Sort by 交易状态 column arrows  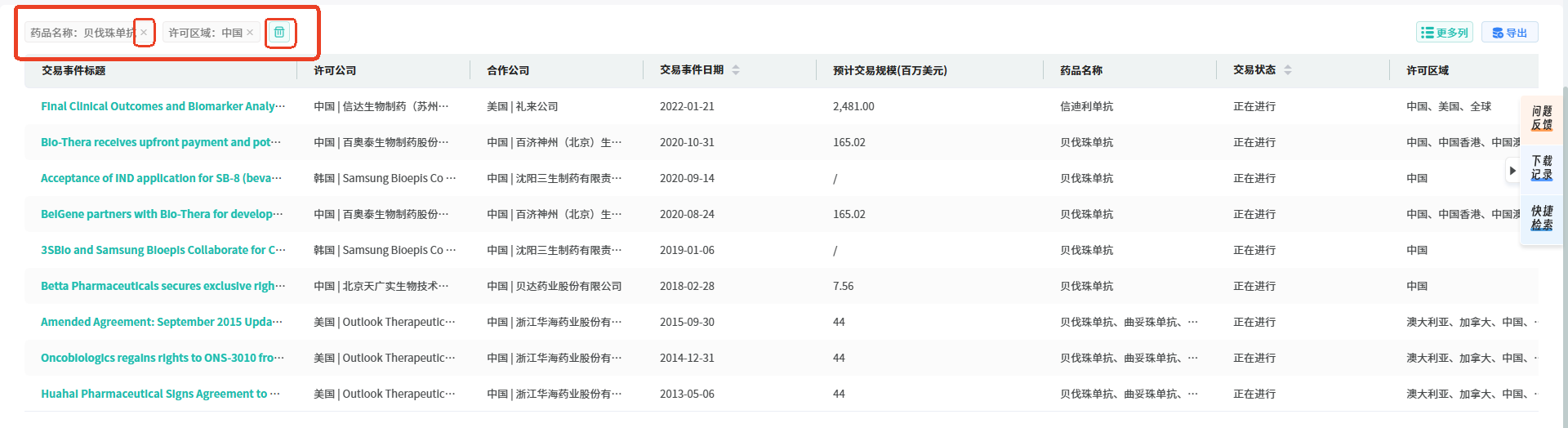point(1288,70)
